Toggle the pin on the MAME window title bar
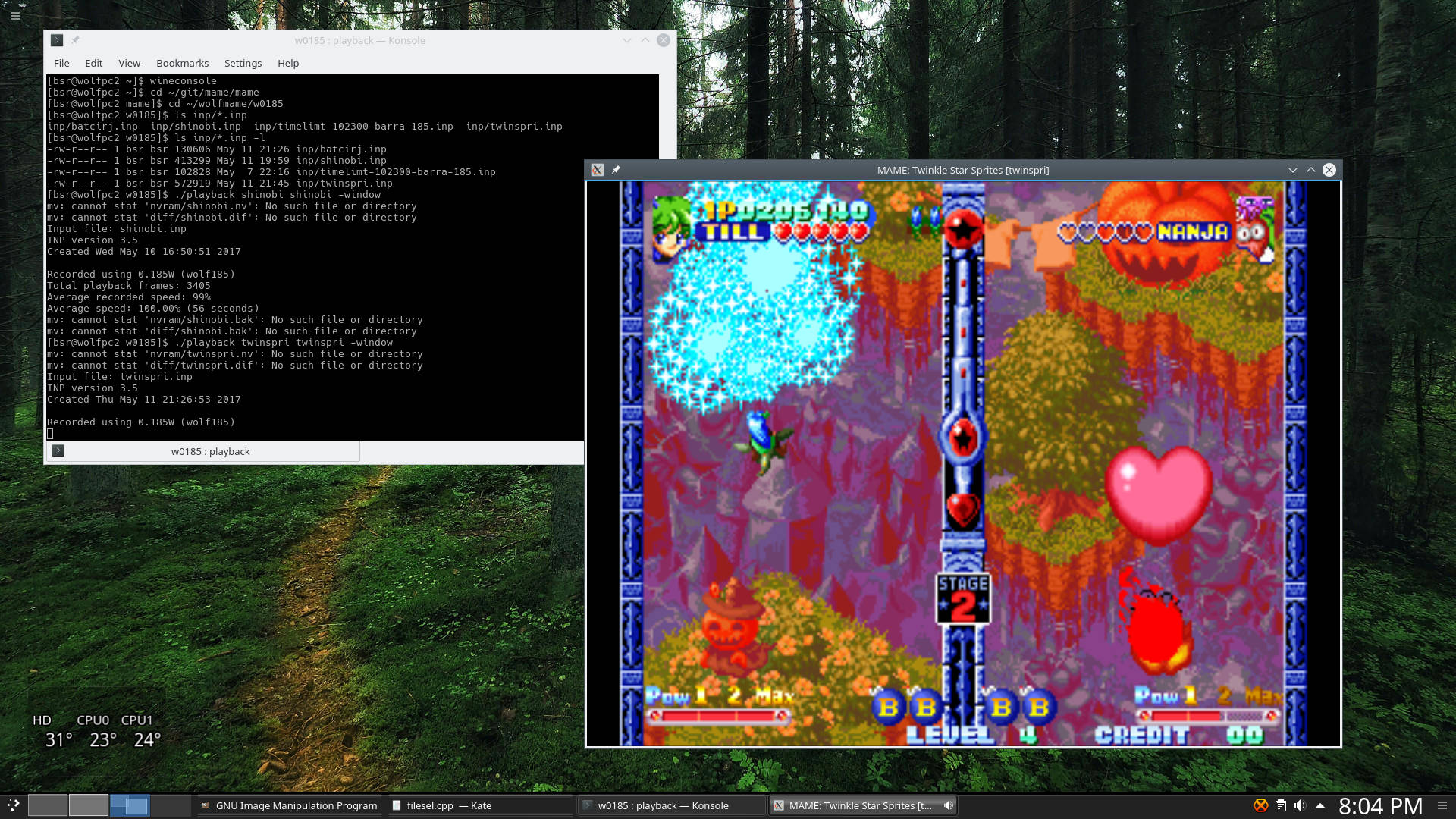This screenshot has width=1456, height=819. (616, 170)
